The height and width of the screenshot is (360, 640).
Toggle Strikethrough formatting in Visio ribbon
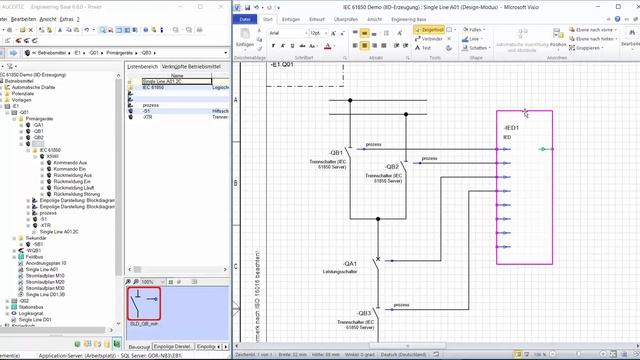tap(302, 46)
